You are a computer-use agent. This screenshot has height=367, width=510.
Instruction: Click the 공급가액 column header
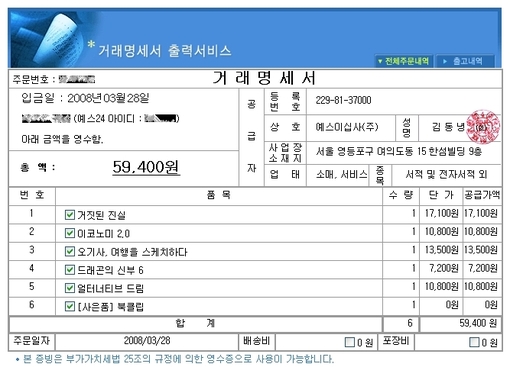click(x=482, y=195)
